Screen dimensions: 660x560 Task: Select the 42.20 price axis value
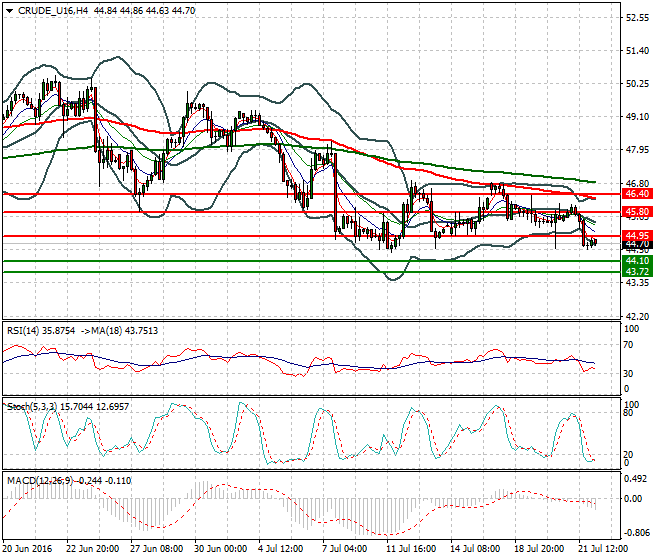pos(637,317)
